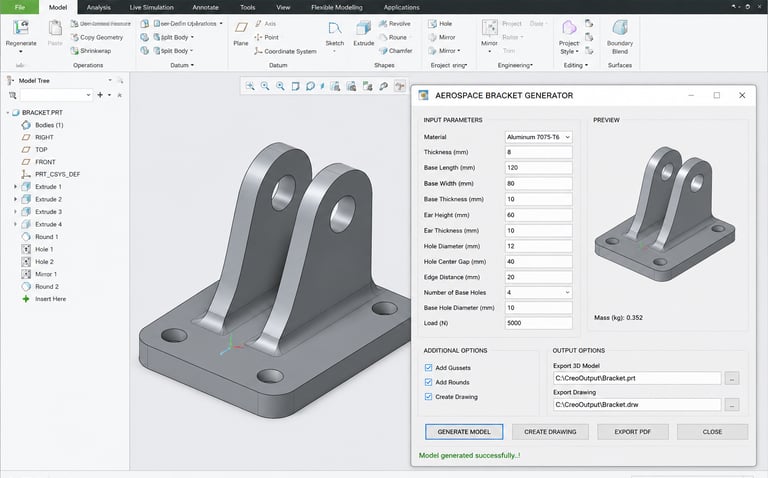The width and height of the screenshot is (768, 478).
Task: Create a datum Plane
Action: coord(240,33)
